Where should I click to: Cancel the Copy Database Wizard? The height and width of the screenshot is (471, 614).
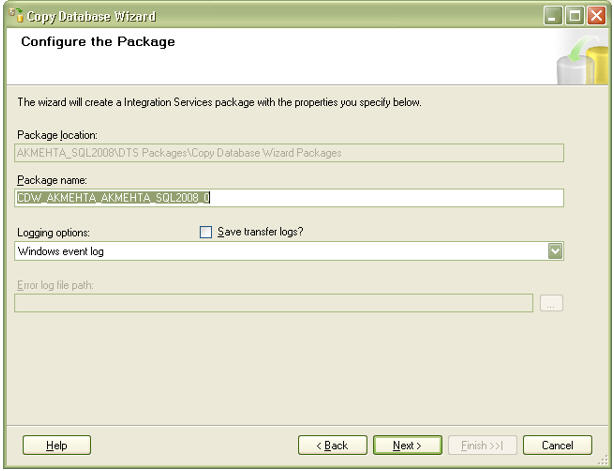point(557,445)
